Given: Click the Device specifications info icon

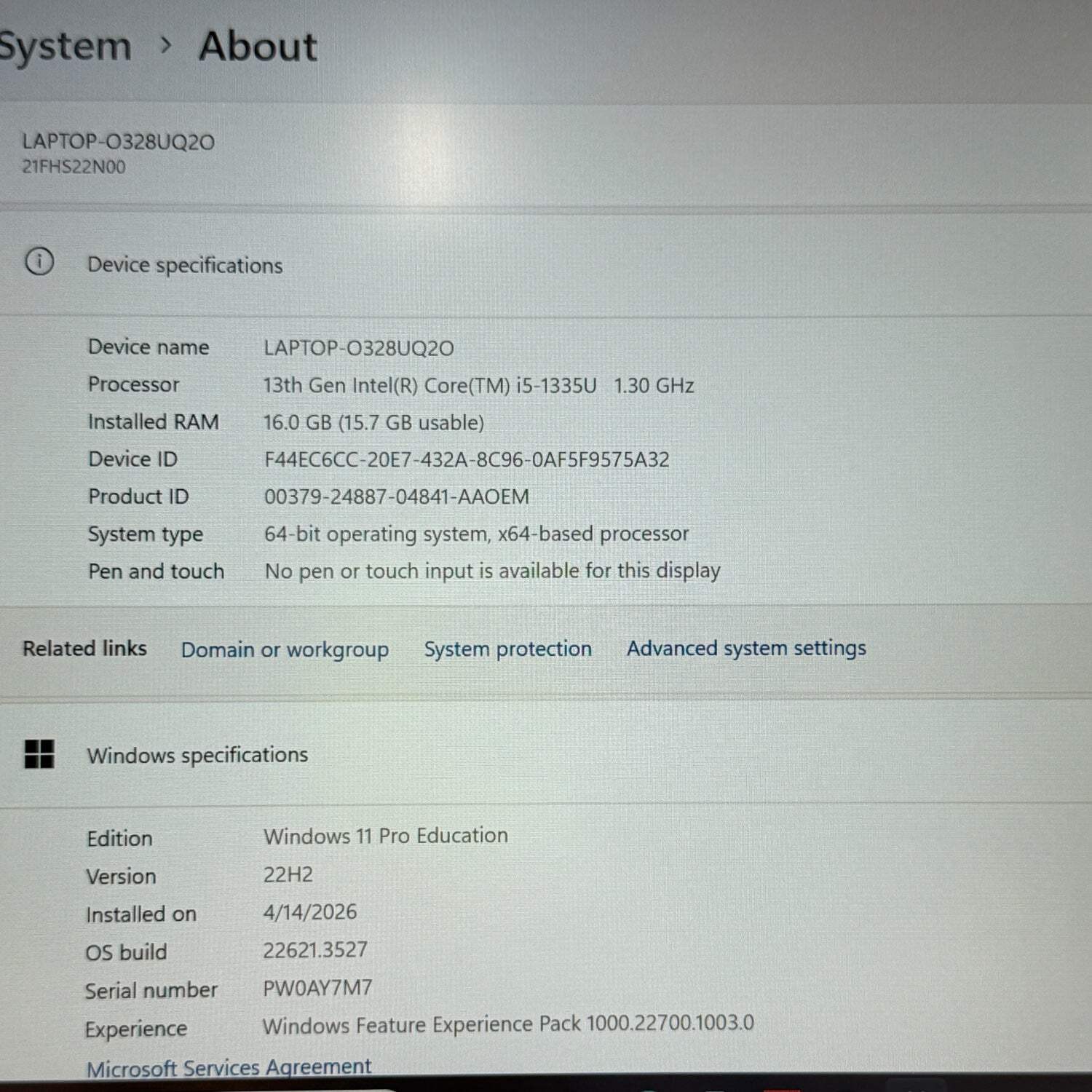Looking at the screenshot, I should 39,261.
